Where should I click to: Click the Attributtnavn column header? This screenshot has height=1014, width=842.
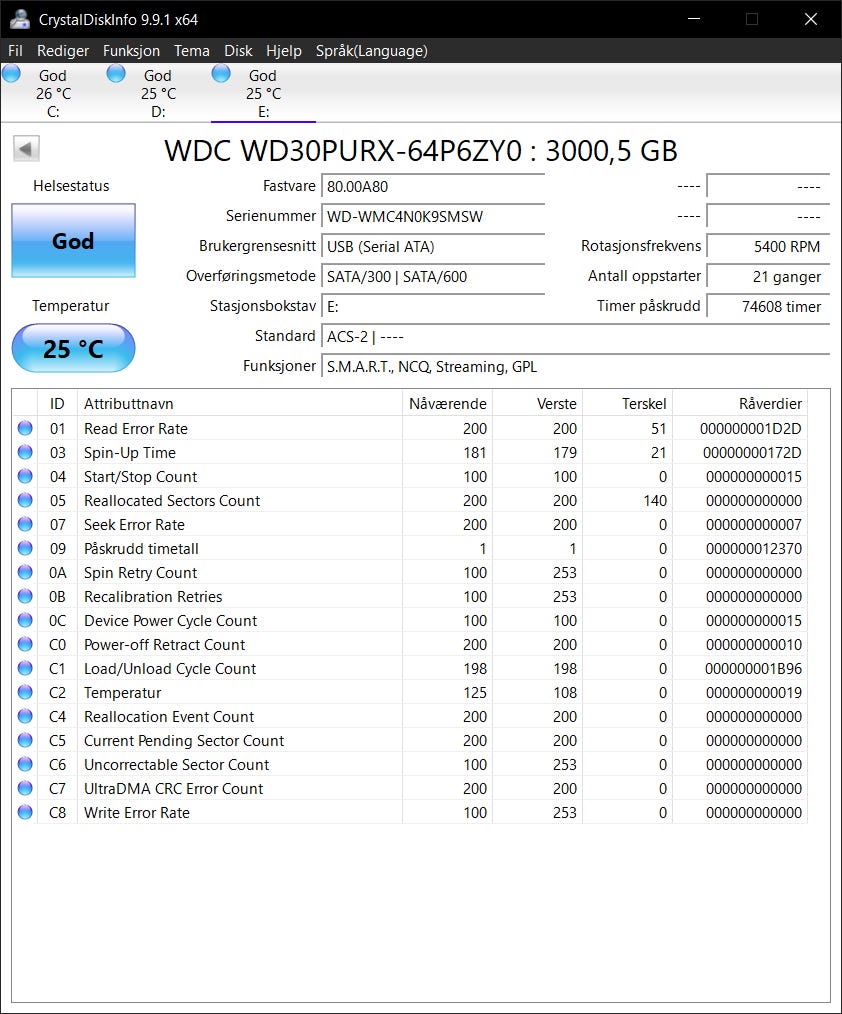tap(239, 404)
